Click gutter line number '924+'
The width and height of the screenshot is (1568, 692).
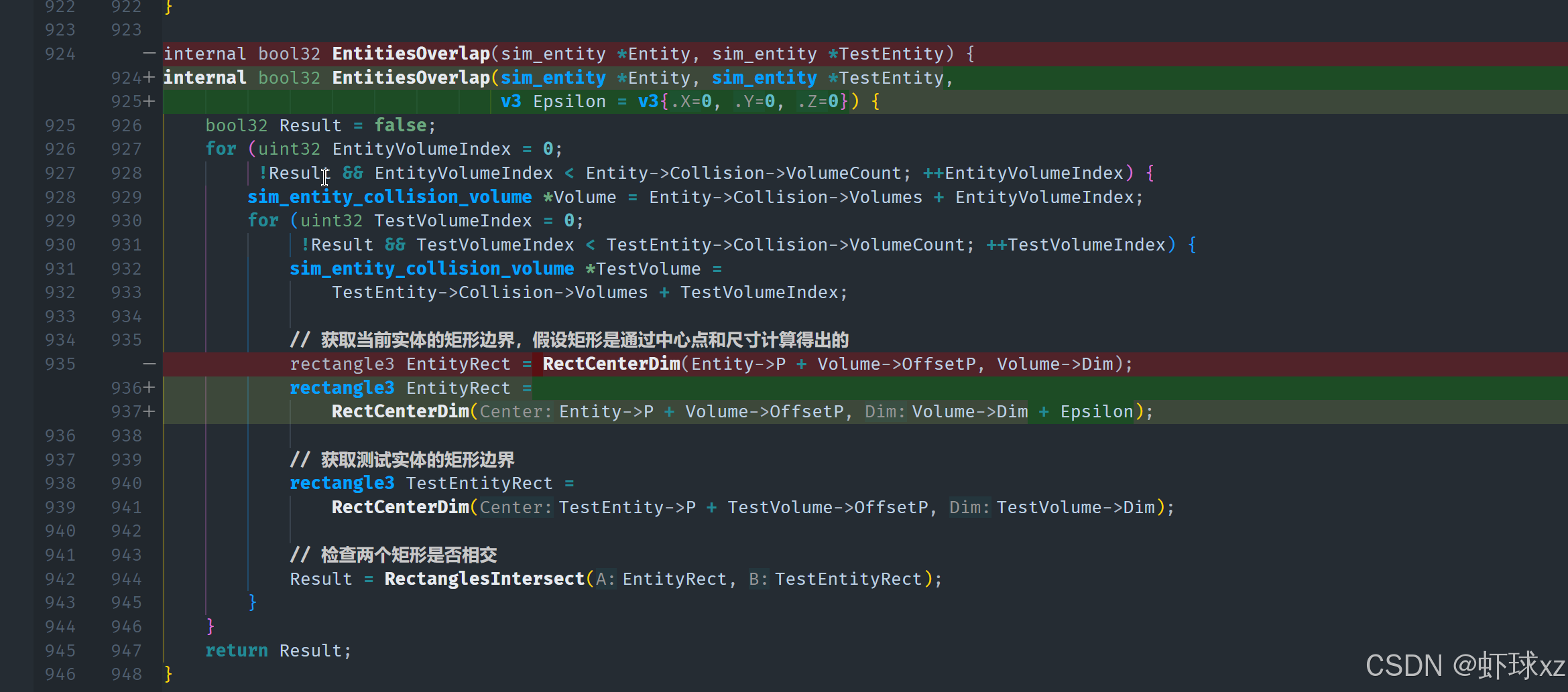point(133,78)
